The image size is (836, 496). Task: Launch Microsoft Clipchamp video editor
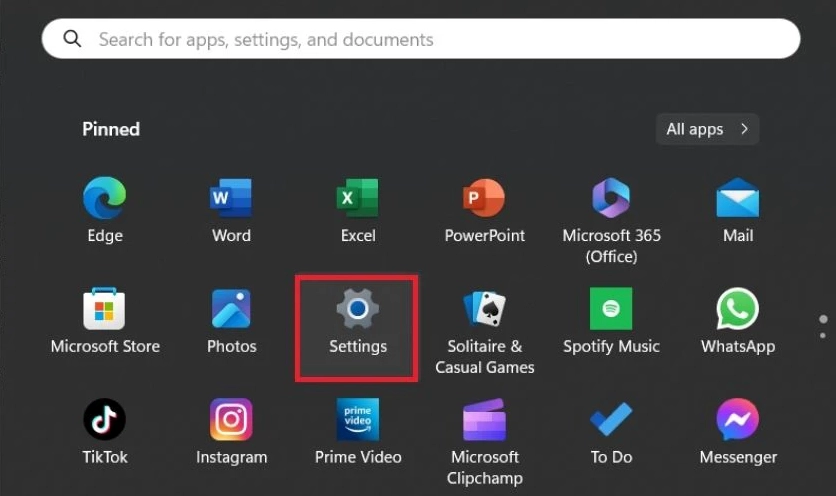point(484,420)
